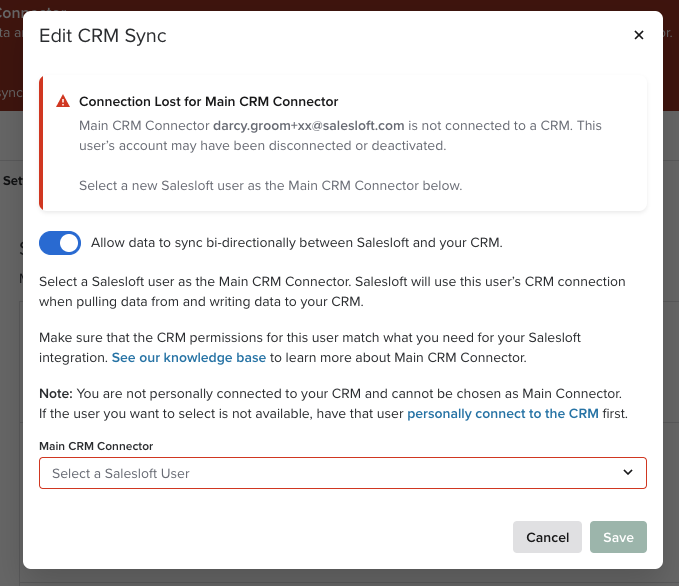Viewport: 679px width, 586px height.
Task: Click the 'Connection Lost for Main CRM Connector' heading
Action: pyautogui.click(x=208, y=101)
